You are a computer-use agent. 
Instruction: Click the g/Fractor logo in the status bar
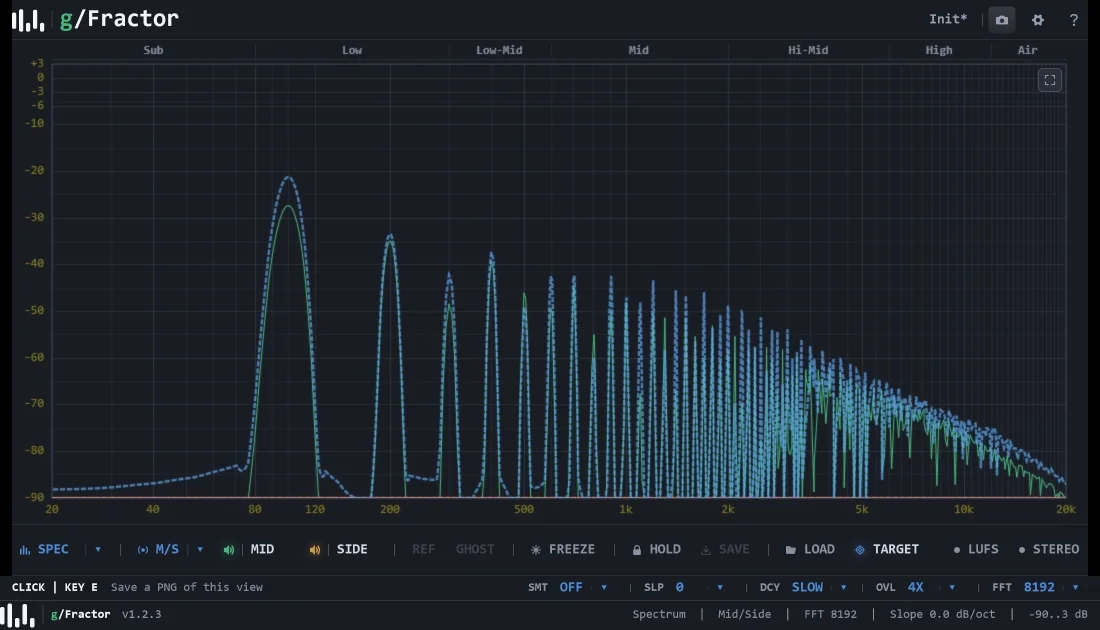pos(18,615)
